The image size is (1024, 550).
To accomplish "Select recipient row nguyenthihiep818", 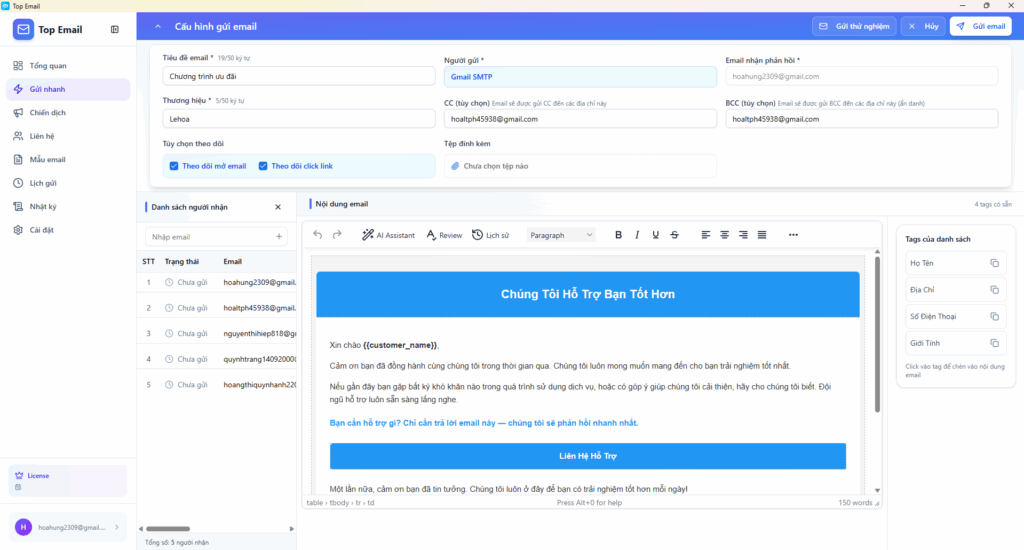I will click(217, 333).
